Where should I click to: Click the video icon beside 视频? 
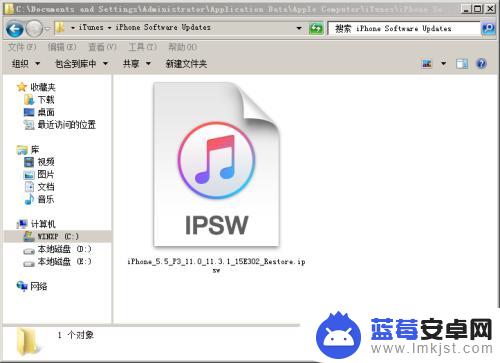point(29,162)
